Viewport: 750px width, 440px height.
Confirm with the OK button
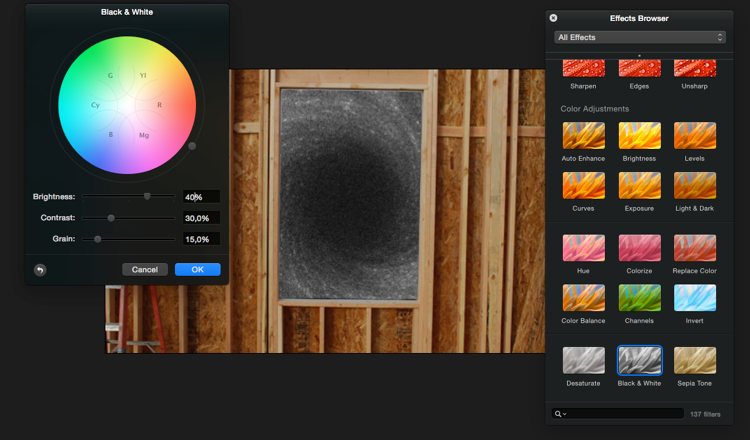198,270
